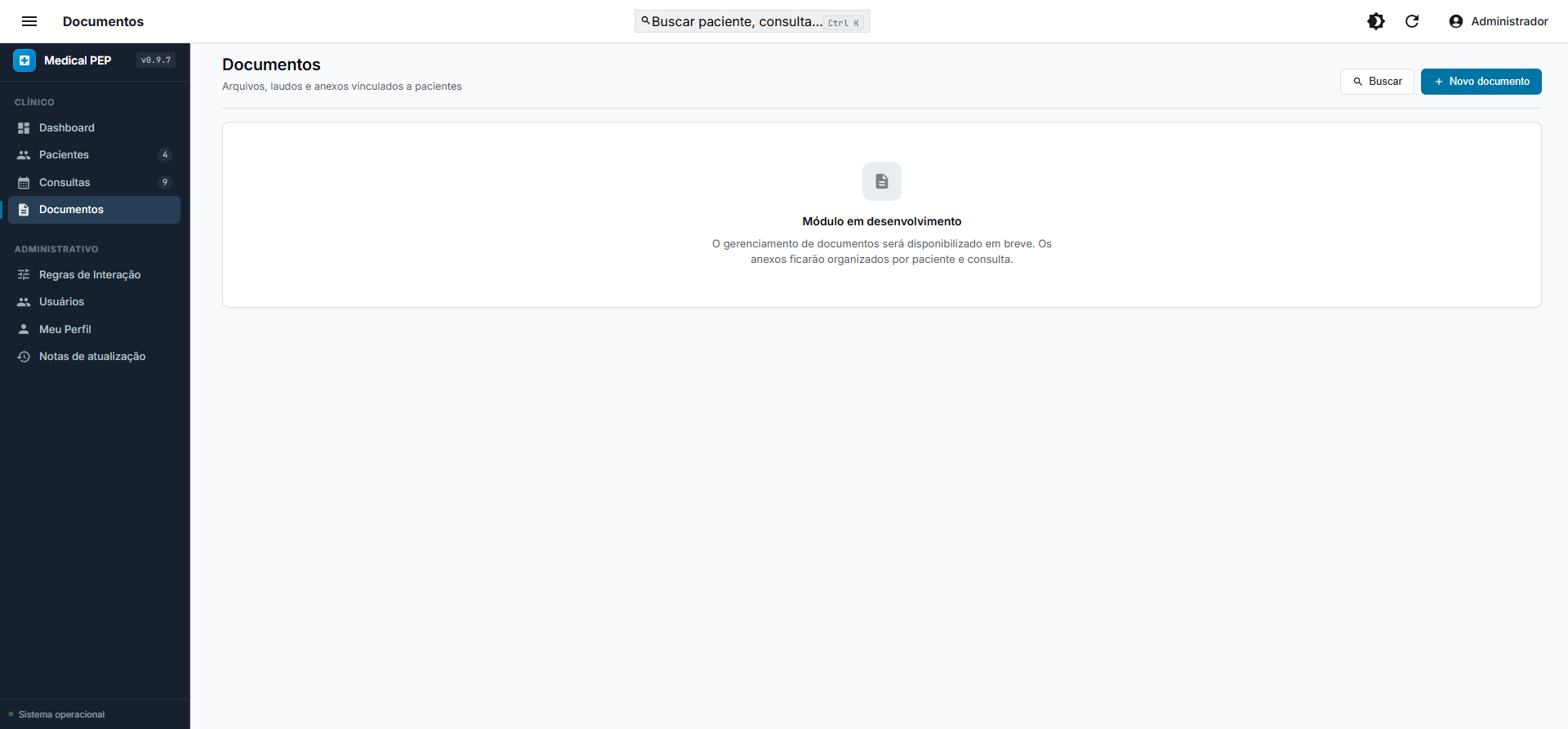Click the Notas de atualização history icon

(x=24, y=357)
